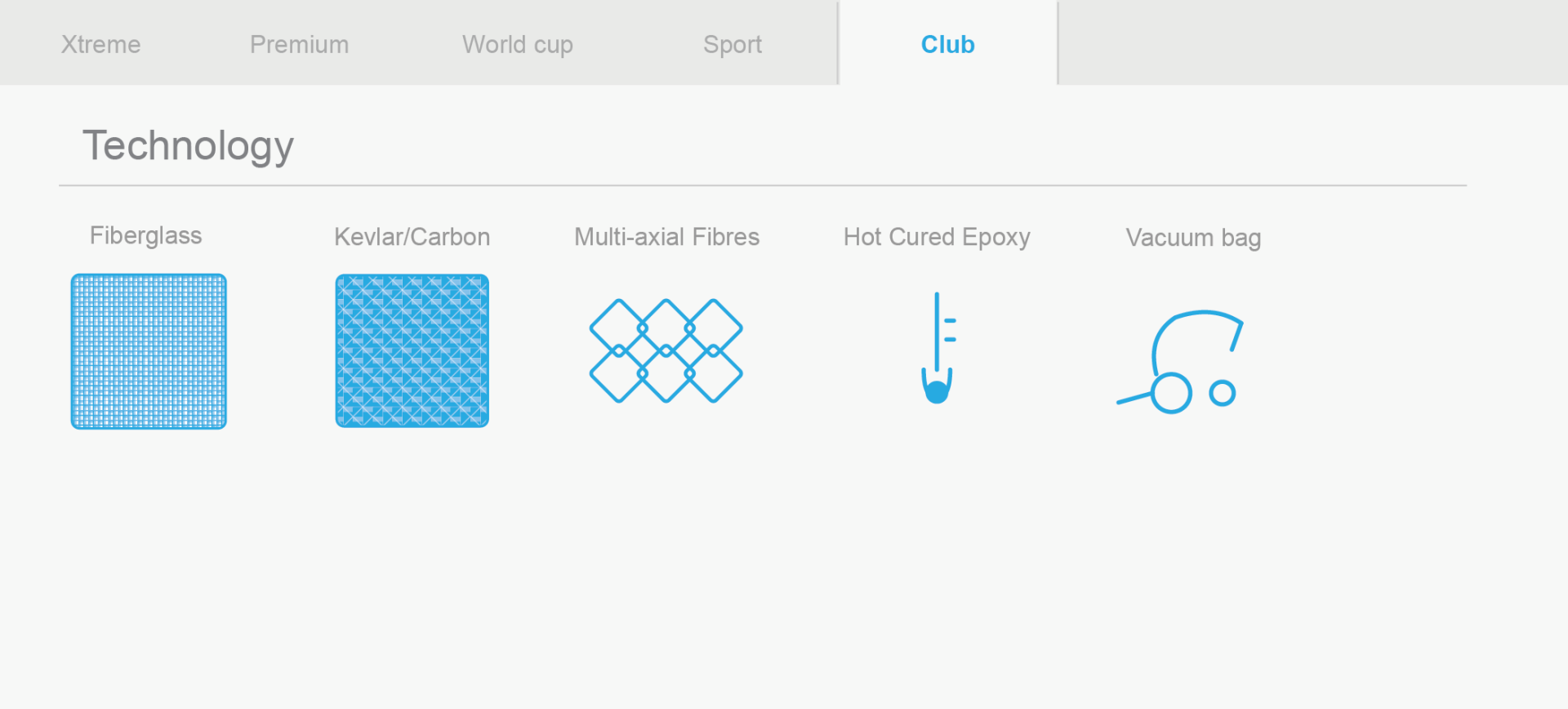Switch to the Xtreme tab

tap(100, 44)
